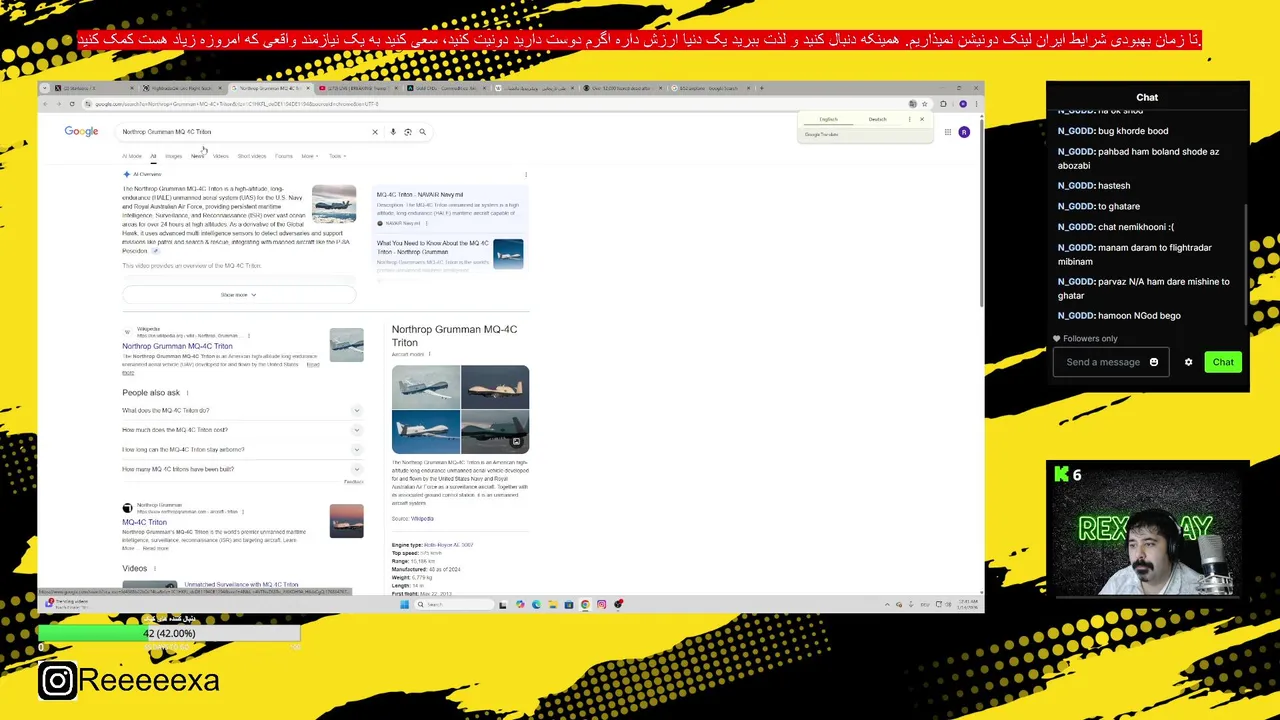Open a new Chrome tab
Image resolution: width=1280 pixels, height=720 pixels.
pos(761,88)
